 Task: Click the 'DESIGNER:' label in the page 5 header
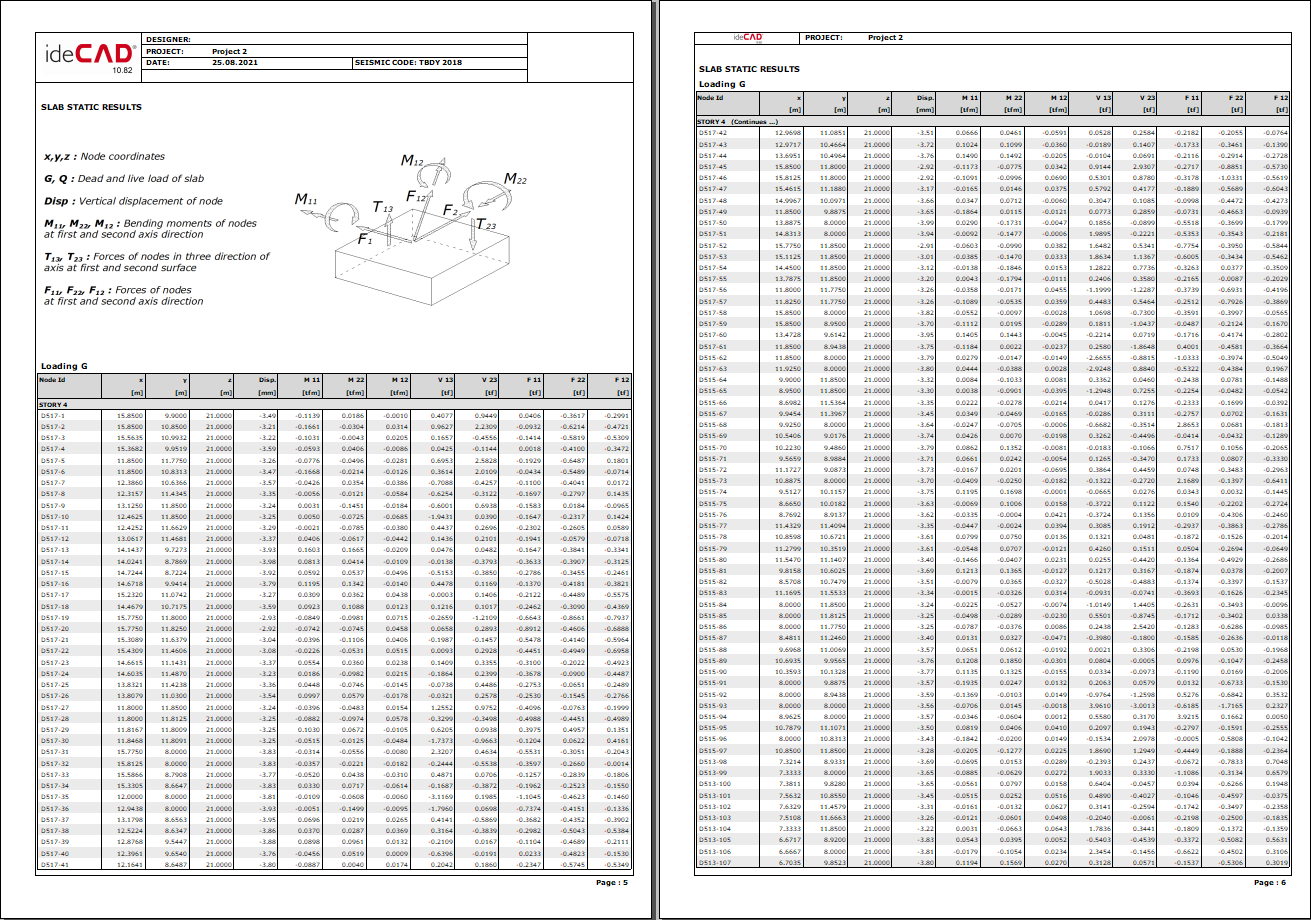168,38
